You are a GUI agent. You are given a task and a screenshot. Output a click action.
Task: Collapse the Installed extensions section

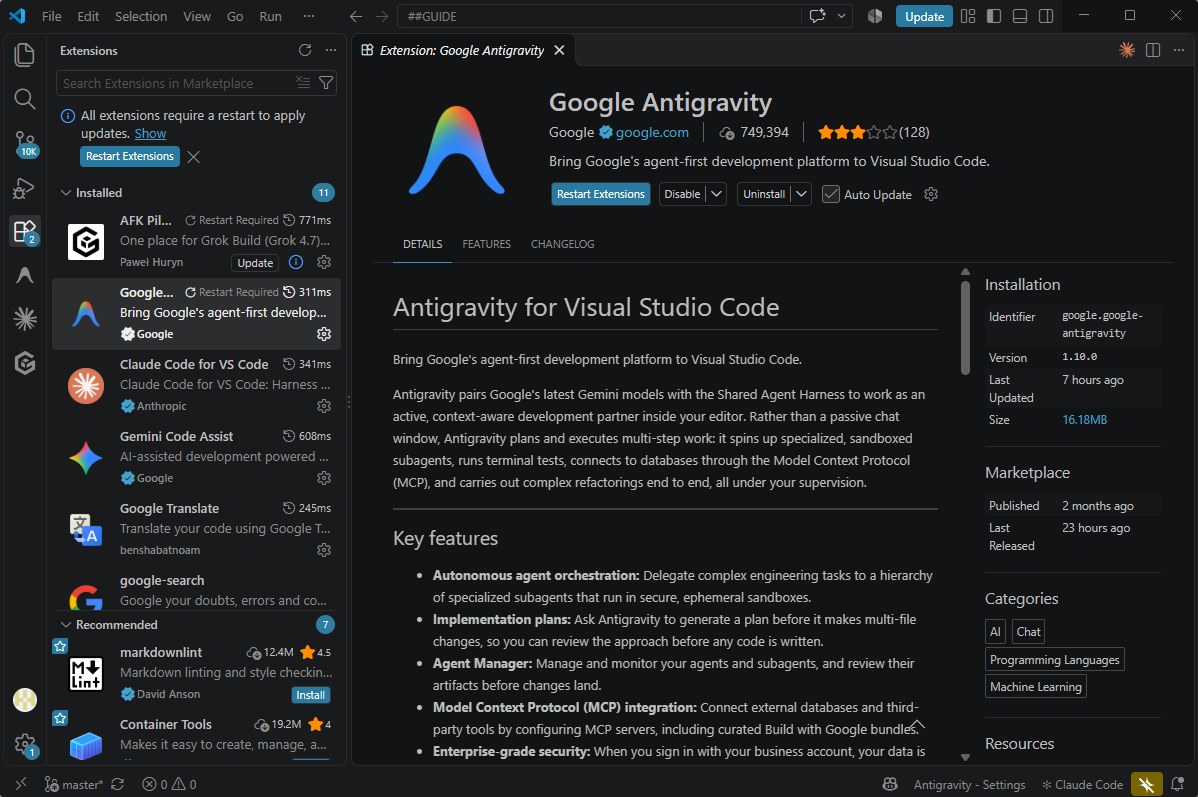click(x=66, y=193)
